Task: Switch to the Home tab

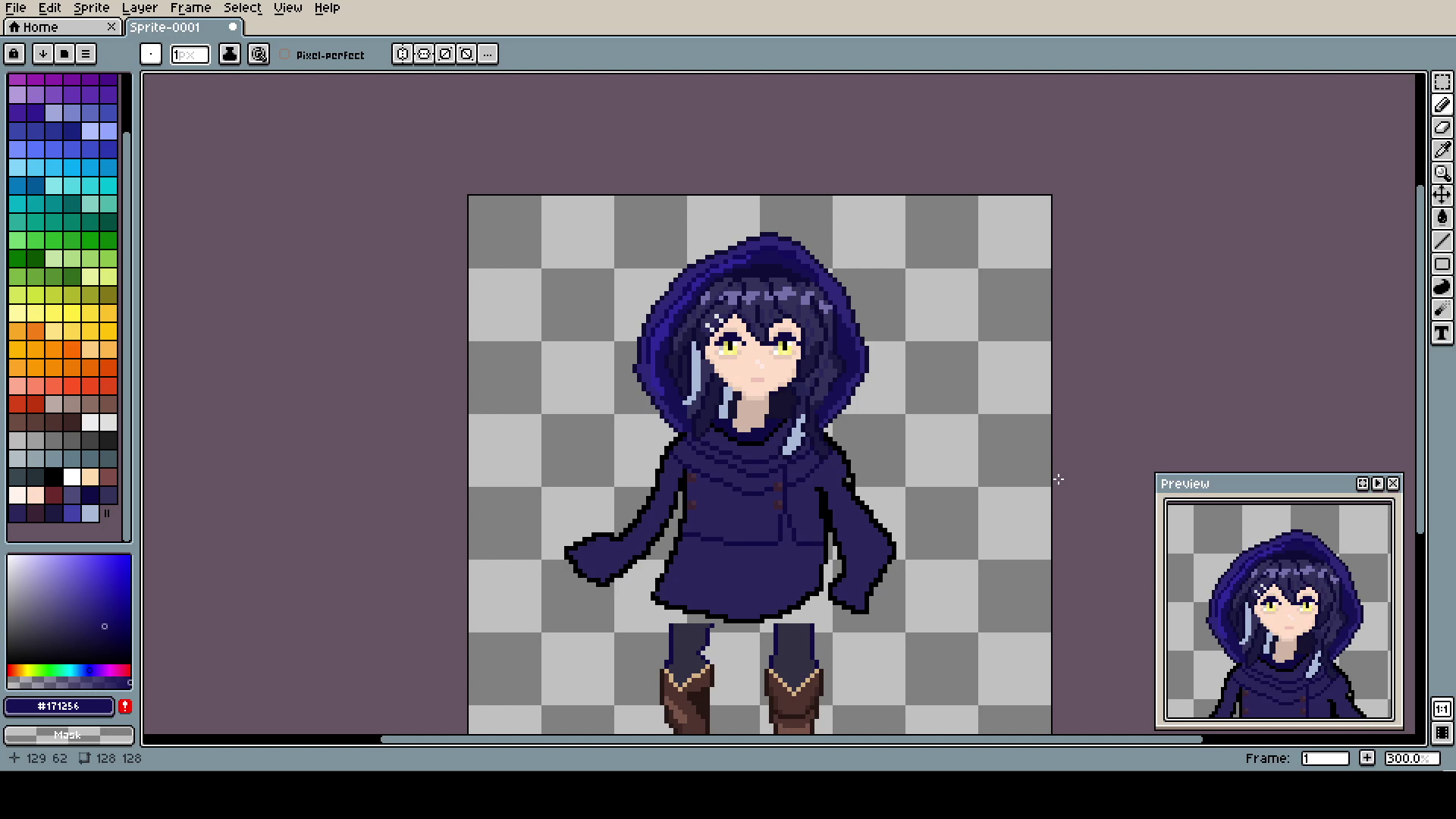Action: tap(42, 27)
